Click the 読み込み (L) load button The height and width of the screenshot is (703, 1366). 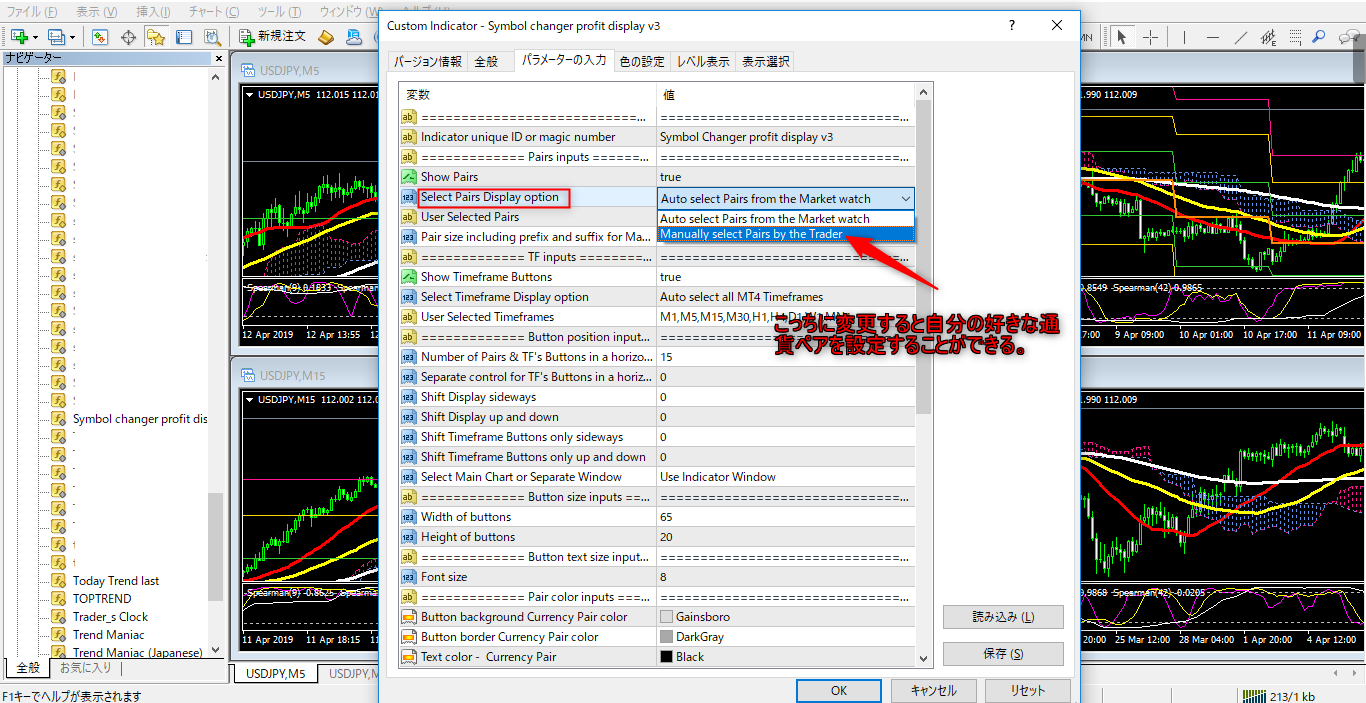1002,617
